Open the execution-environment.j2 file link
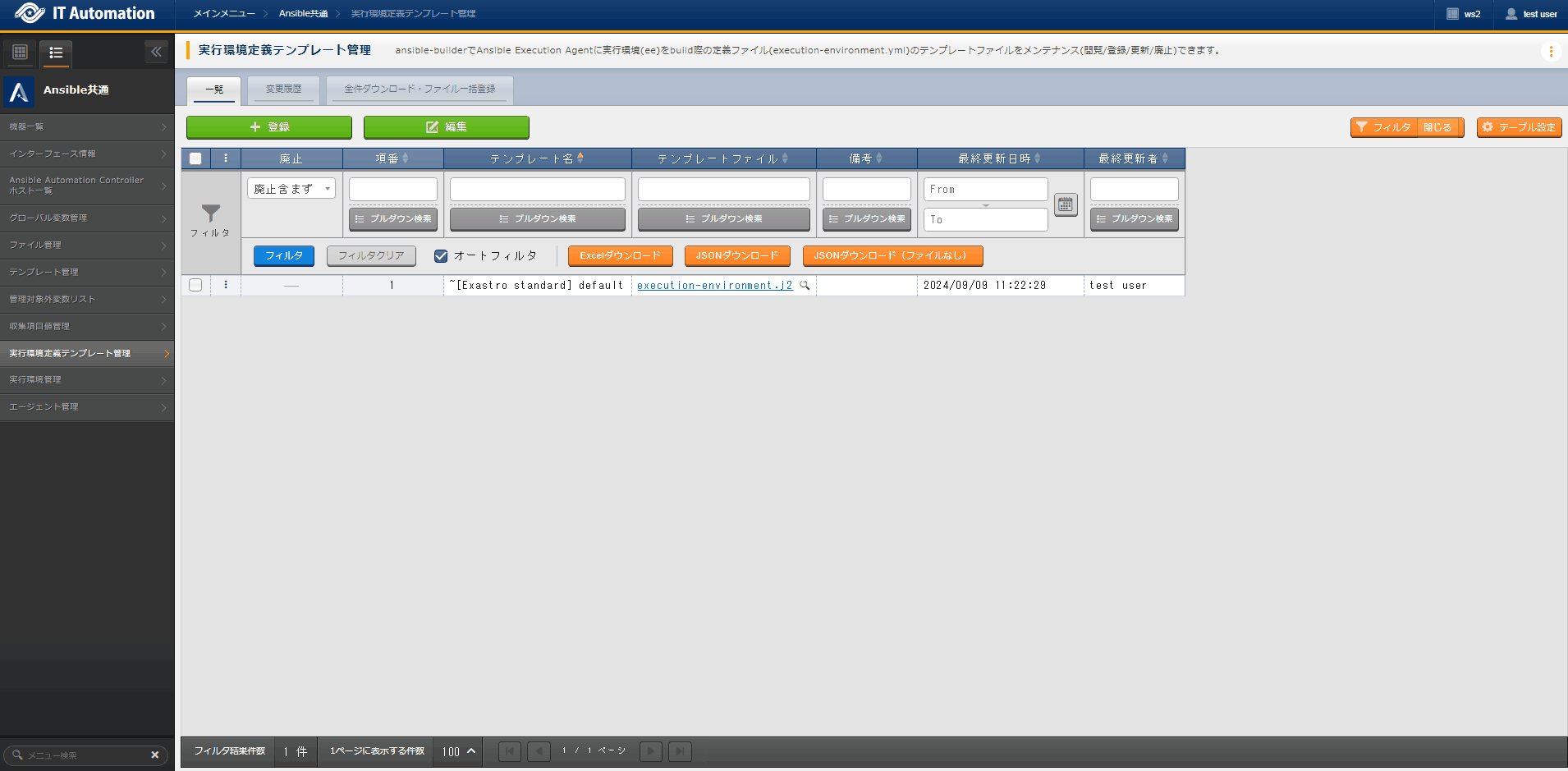Screen dimensions: 1568x771 coord(714,286)
